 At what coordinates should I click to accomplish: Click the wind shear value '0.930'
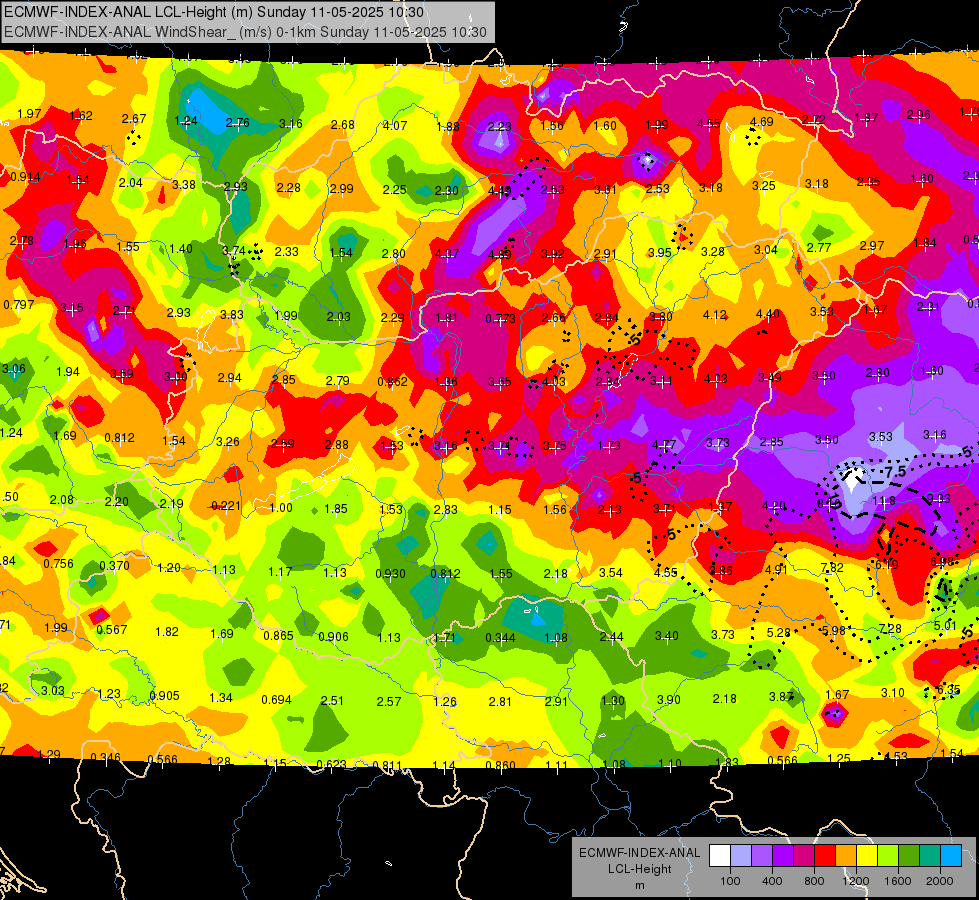390,573
